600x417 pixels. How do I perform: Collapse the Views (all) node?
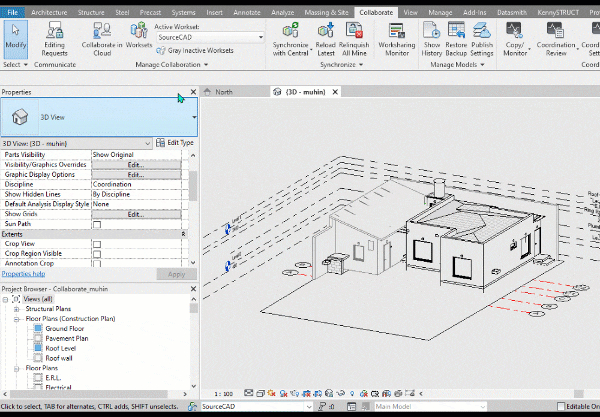pyautogui.click(x=5, y=299)
